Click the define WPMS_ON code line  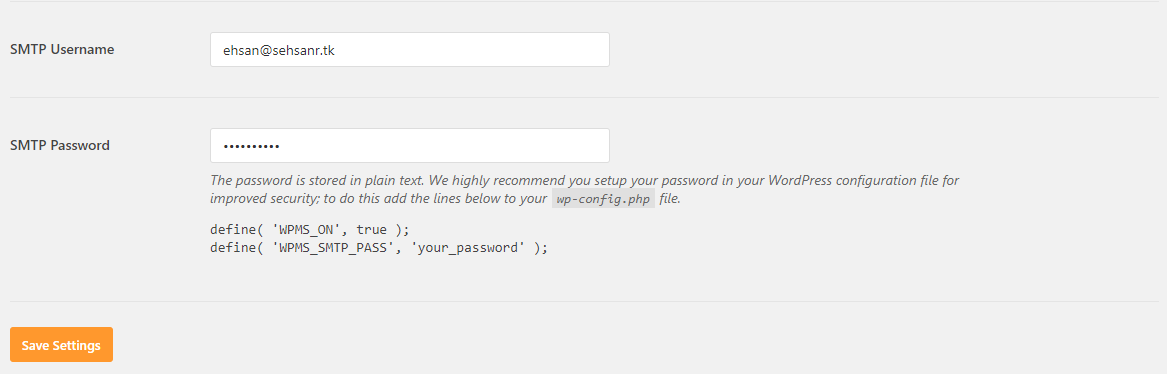(310, 230)
